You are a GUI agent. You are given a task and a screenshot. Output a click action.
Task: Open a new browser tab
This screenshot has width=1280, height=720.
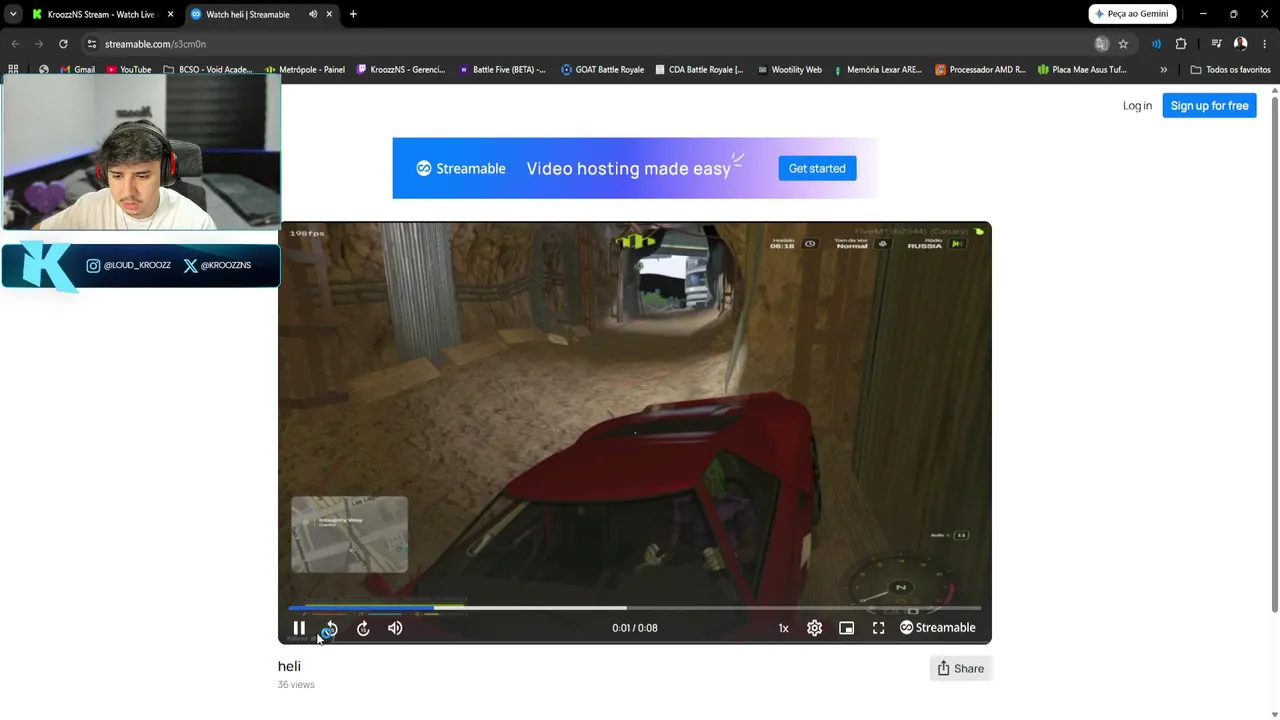[353, 14]
